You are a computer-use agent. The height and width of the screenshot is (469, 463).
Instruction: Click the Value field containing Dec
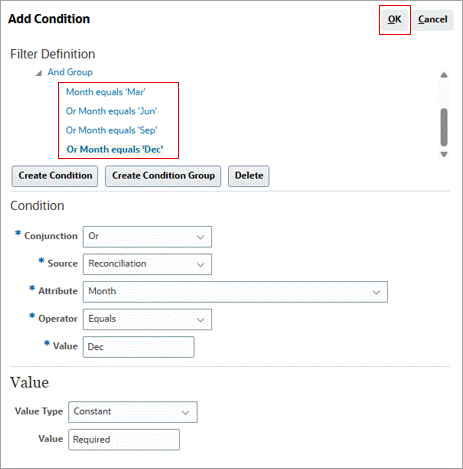click(x=138, y=347)
